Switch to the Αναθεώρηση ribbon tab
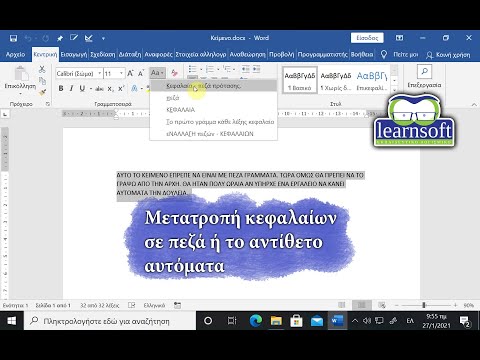The width and height of the screenshot is (480, 360). click(248, 54)
